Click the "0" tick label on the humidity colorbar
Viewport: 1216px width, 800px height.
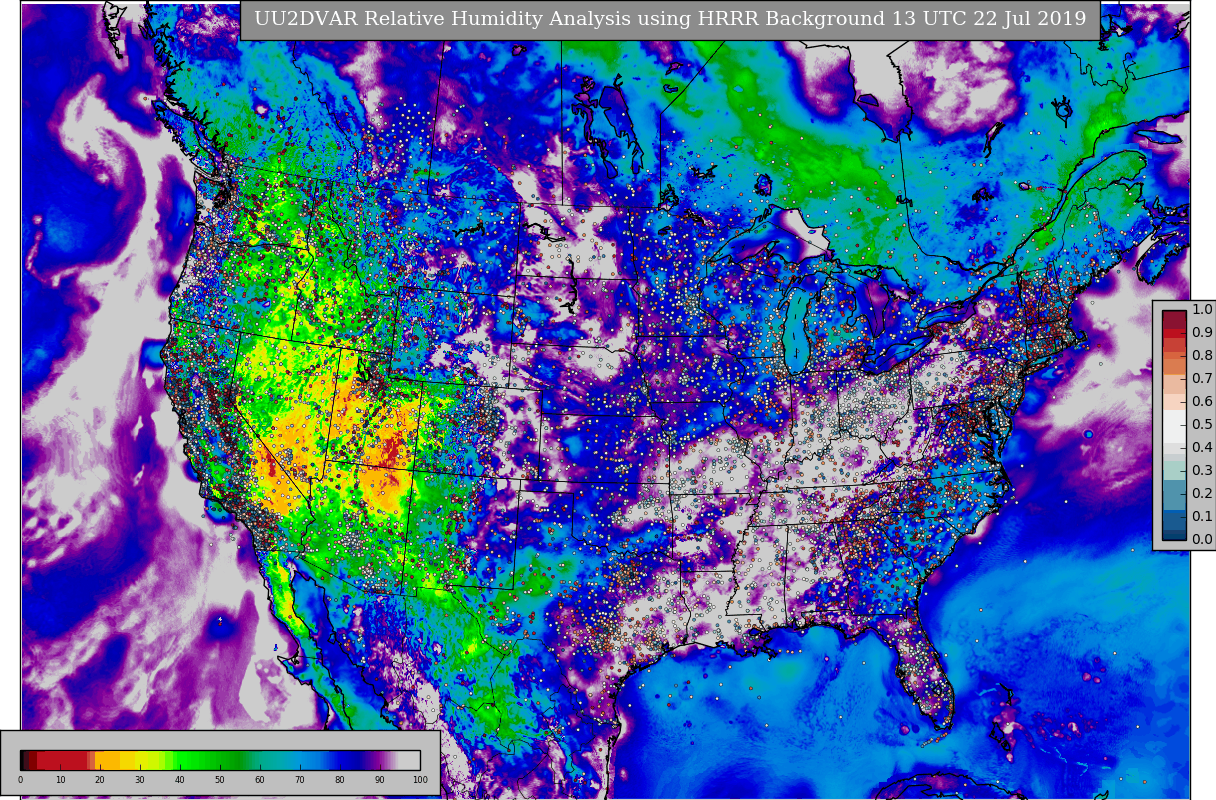[20, 780]
